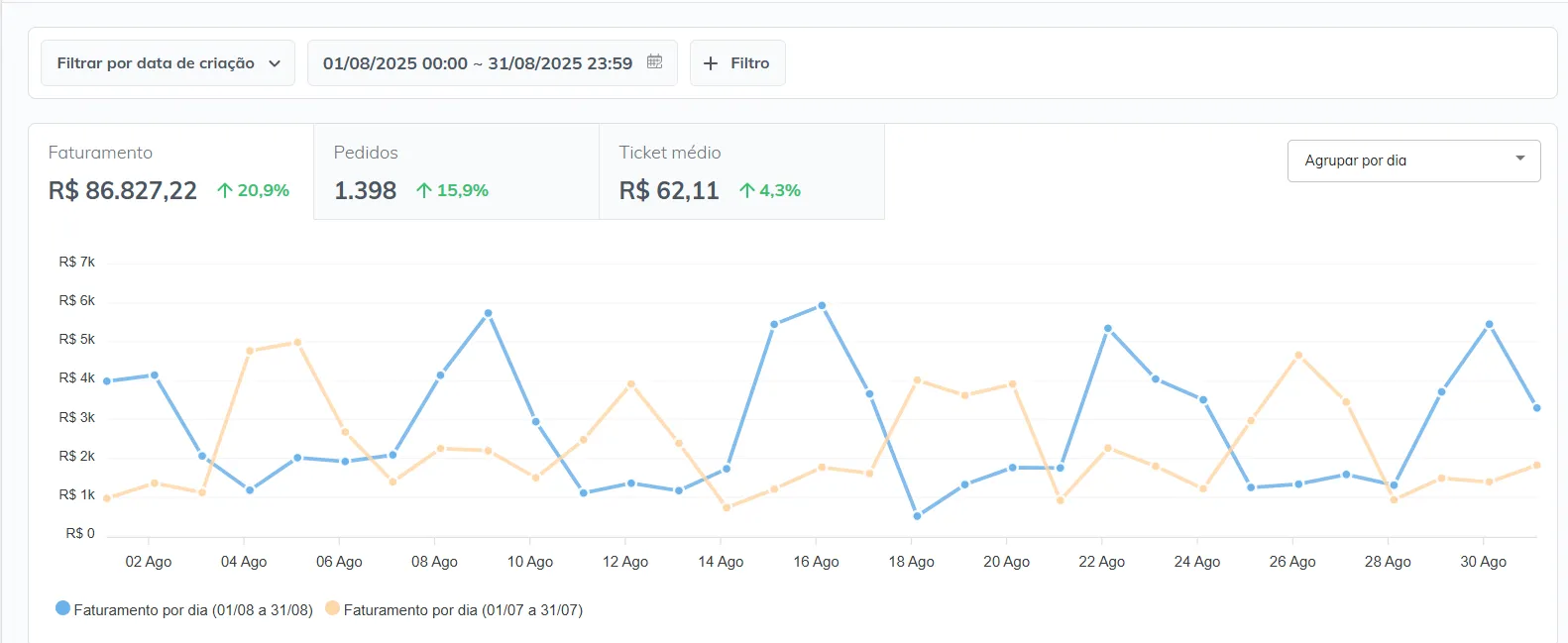Click the orange peak point near 05 Ago
1568x643 pixels.
297,343
